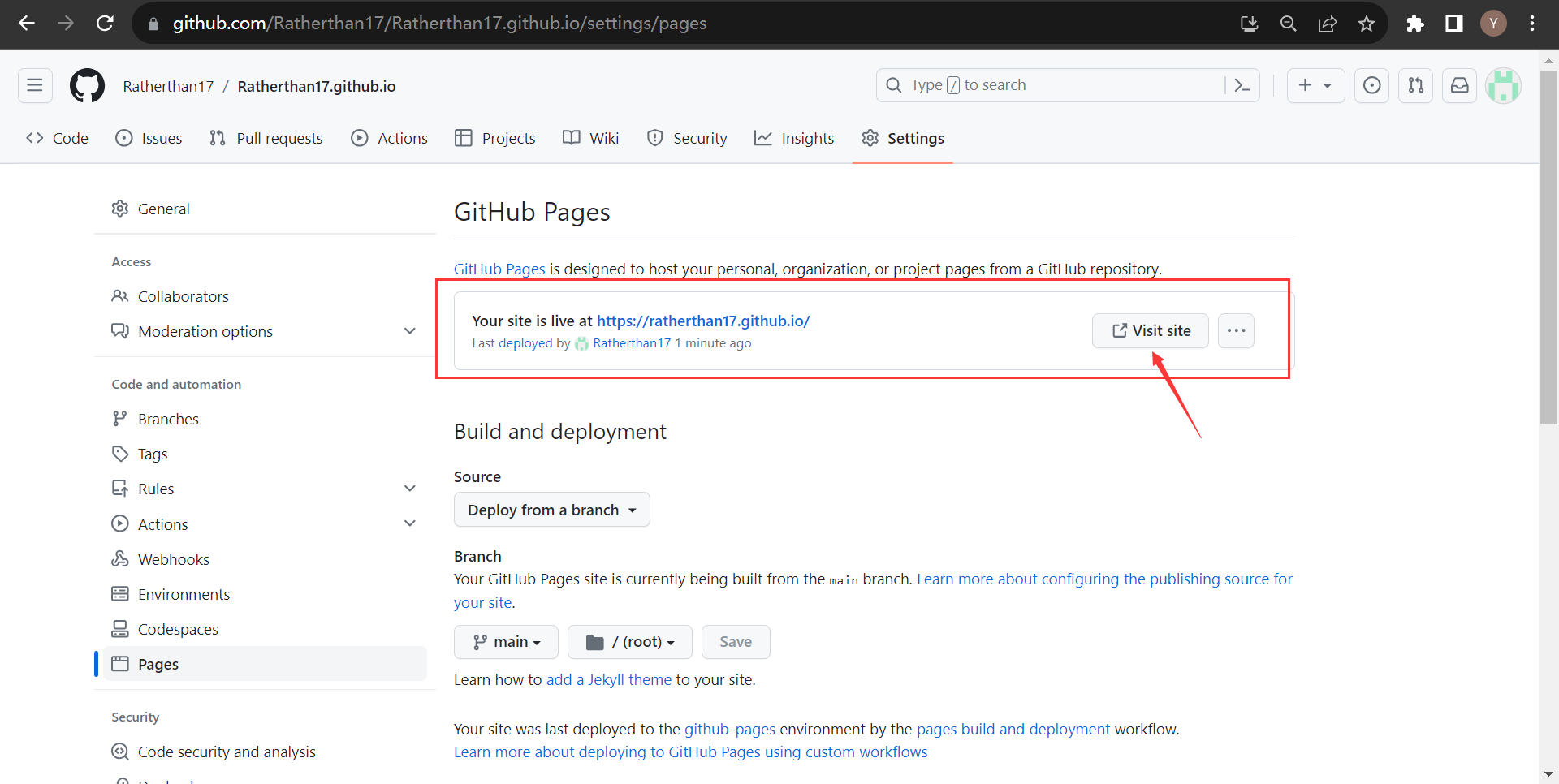Open the three-dot menu beside Visit site
Screen dimensions: 1559x784
[1236, 330]
